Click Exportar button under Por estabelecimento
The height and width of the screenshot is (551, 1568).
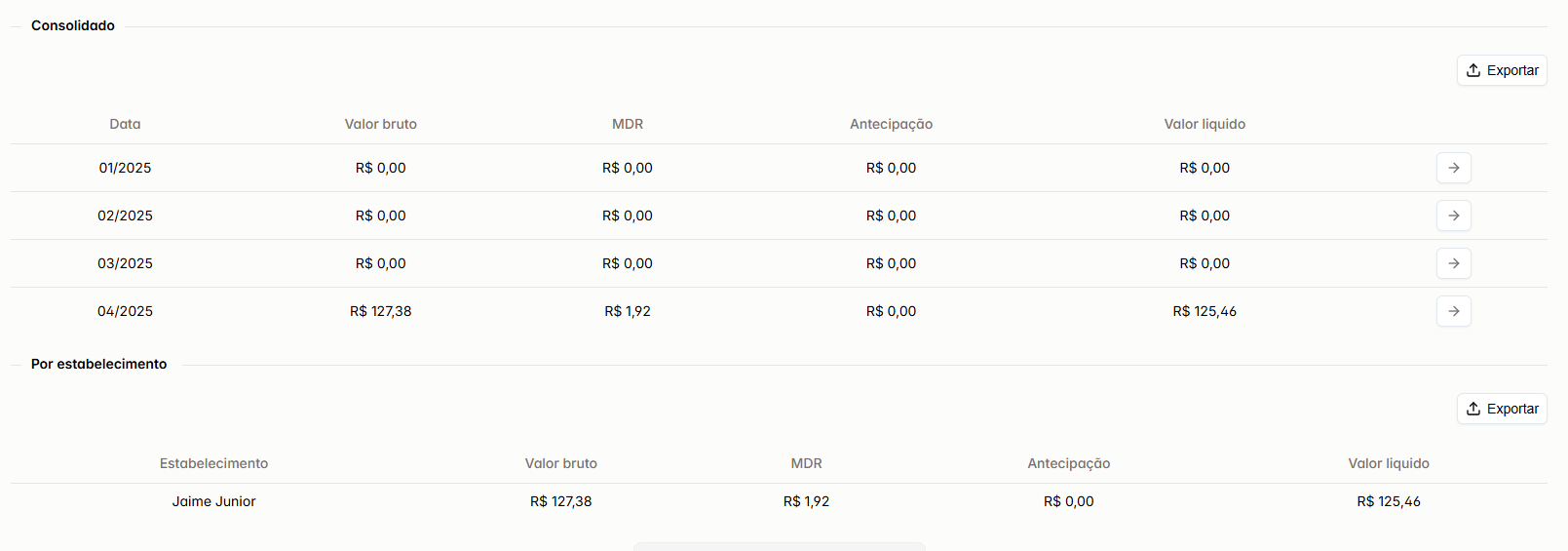[x=1502, y=409]
